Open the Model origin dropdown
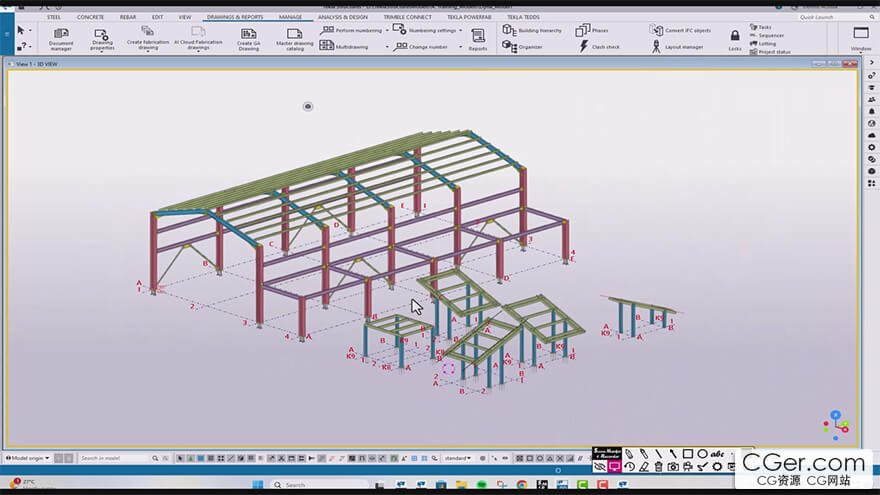This screenshot has width=880, height=495. coord(28,458)
